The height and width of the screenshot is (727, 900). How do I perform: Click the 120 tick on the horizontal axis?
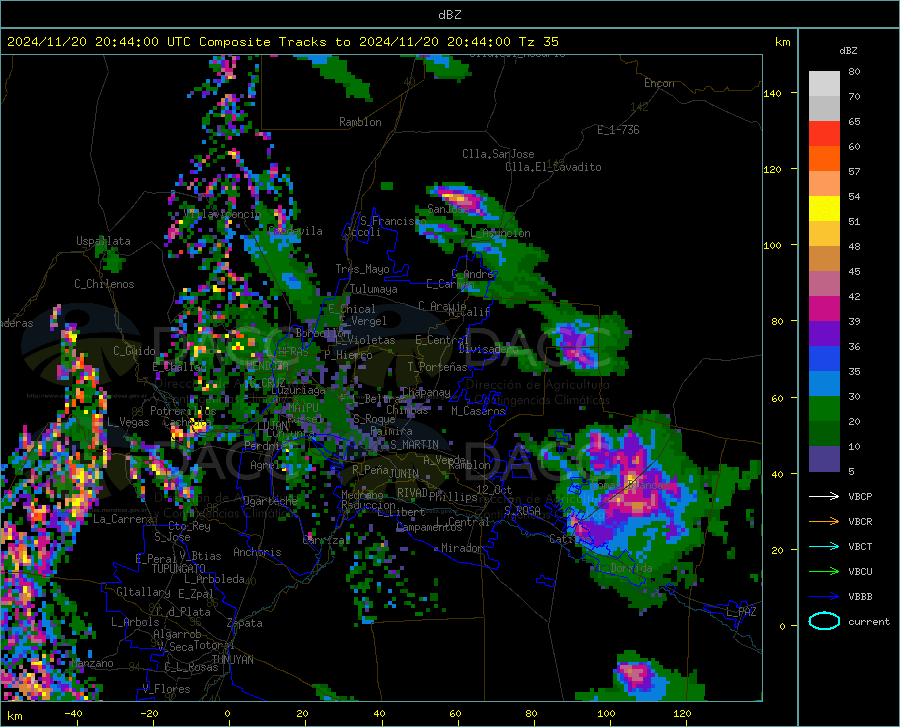point(682,713)
